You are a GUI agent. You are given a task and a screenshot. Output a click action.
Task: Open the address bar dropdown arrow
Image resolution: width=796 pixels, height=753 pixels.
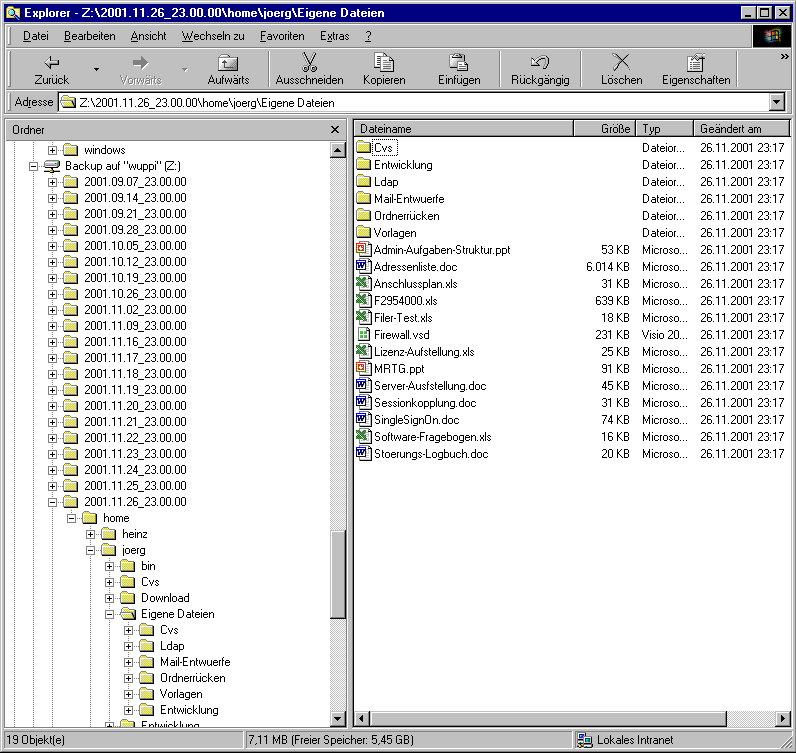(776, 102)
